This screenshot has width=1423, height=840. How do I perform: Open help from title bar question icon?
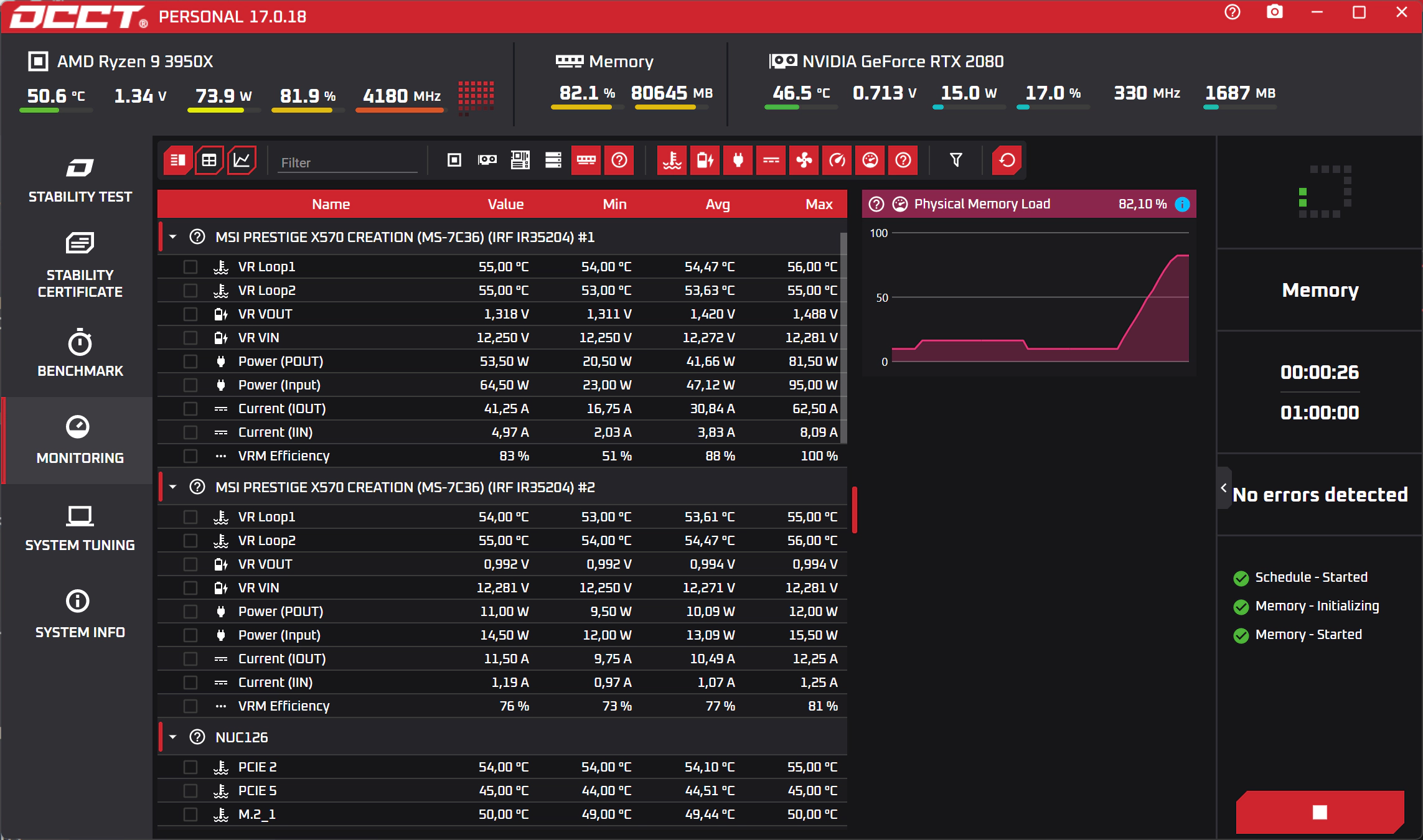1233,12
